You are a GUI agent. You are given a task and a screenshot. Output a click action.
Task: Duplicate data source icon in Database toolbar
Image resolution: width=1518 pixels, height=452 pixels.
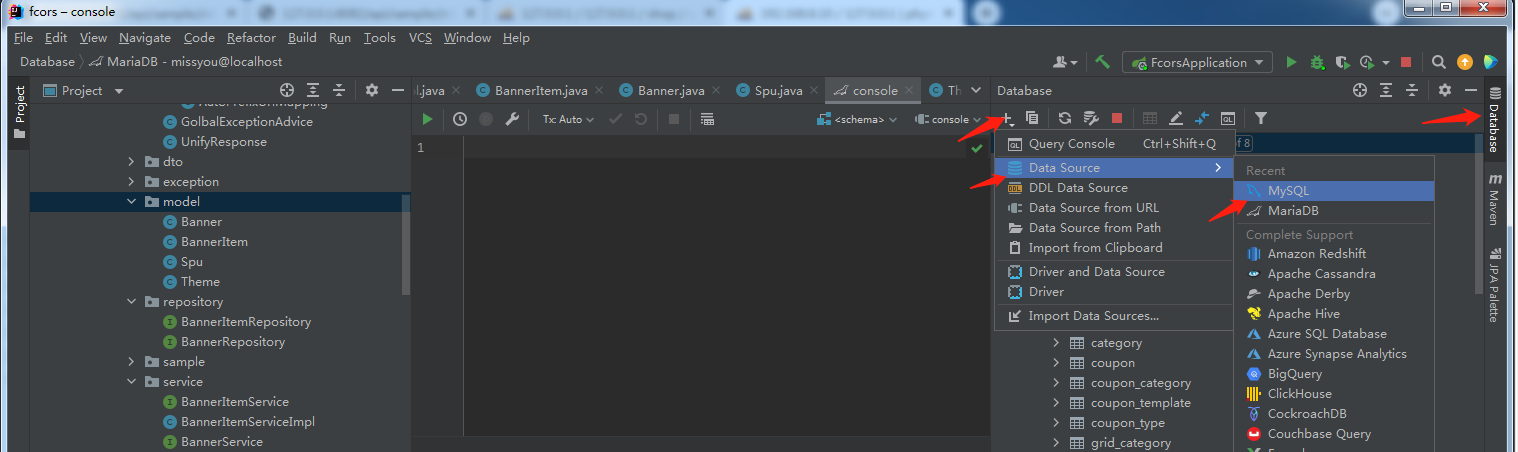[1032, 118]
